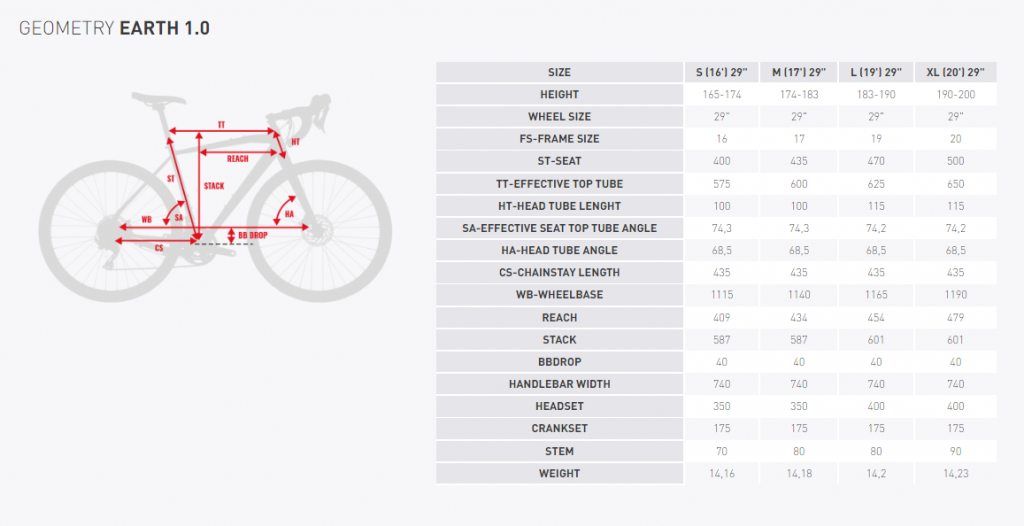This screenshot has height=526, width=1024.
Task: Select the STACK label in the diagram
Action: (214, 186)
